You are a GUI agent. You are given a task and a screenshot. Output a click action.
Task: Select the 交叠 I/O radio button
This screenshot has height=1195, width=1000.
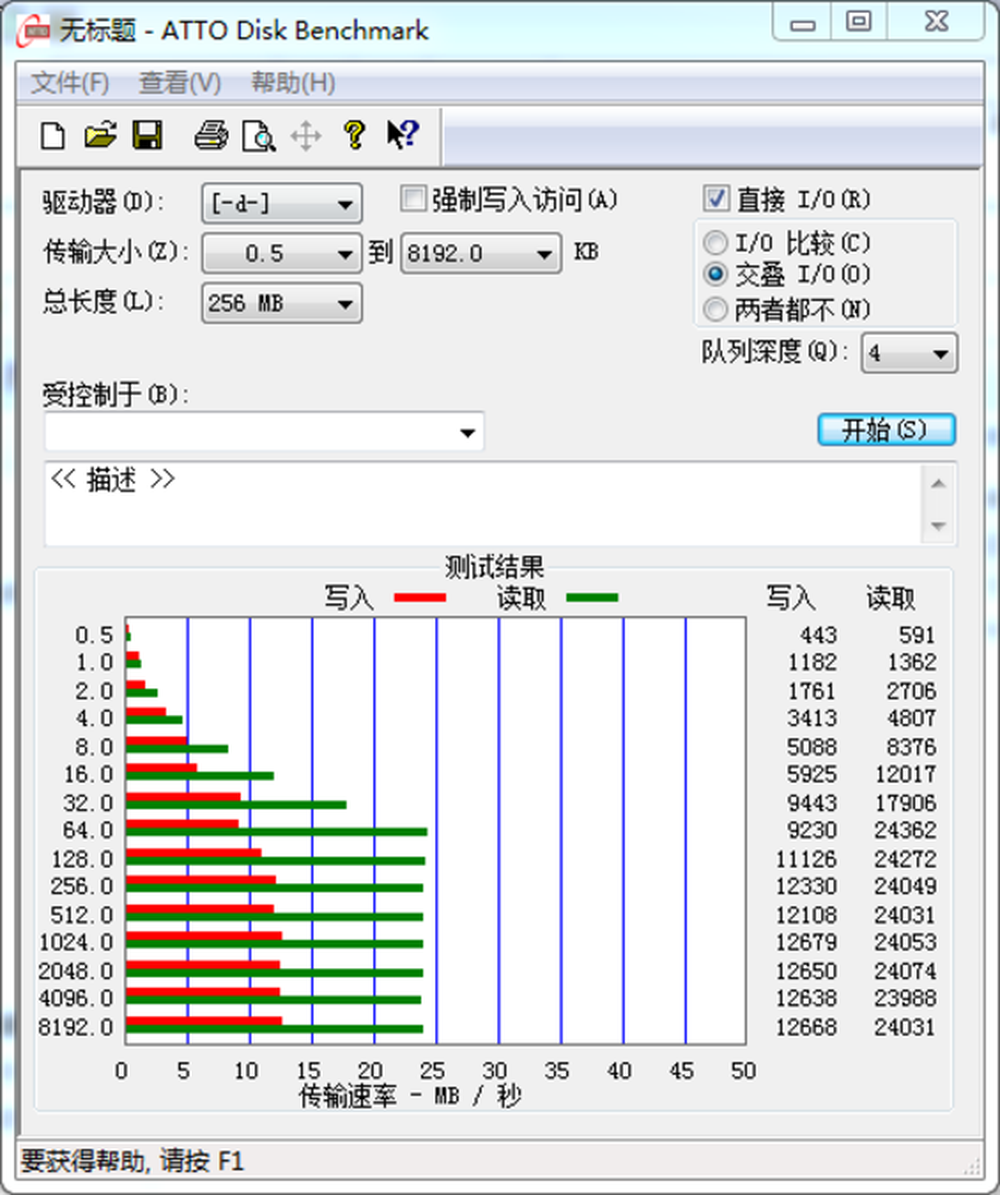715,274
